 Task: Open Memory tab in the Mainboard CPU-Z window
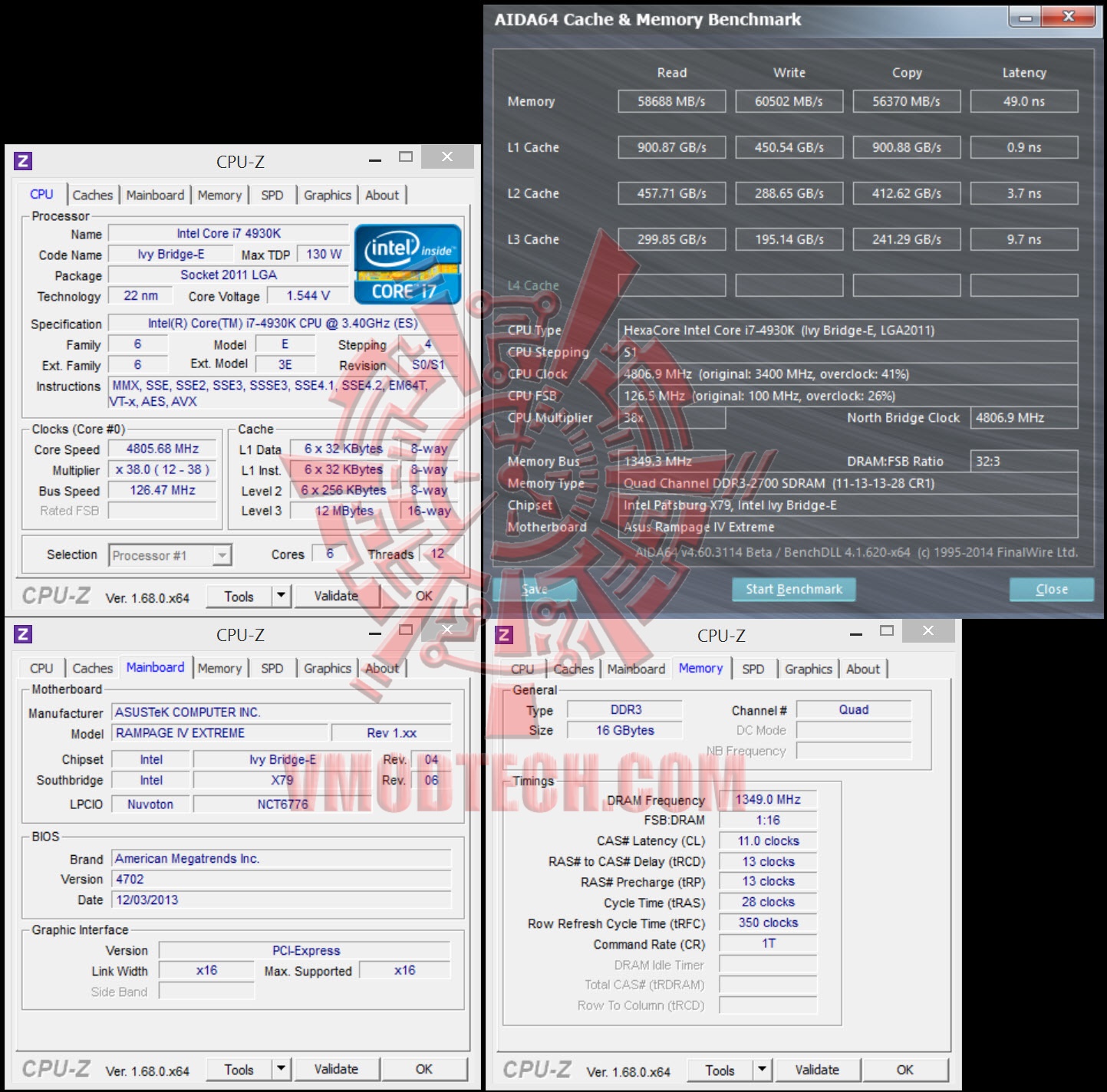219,669
